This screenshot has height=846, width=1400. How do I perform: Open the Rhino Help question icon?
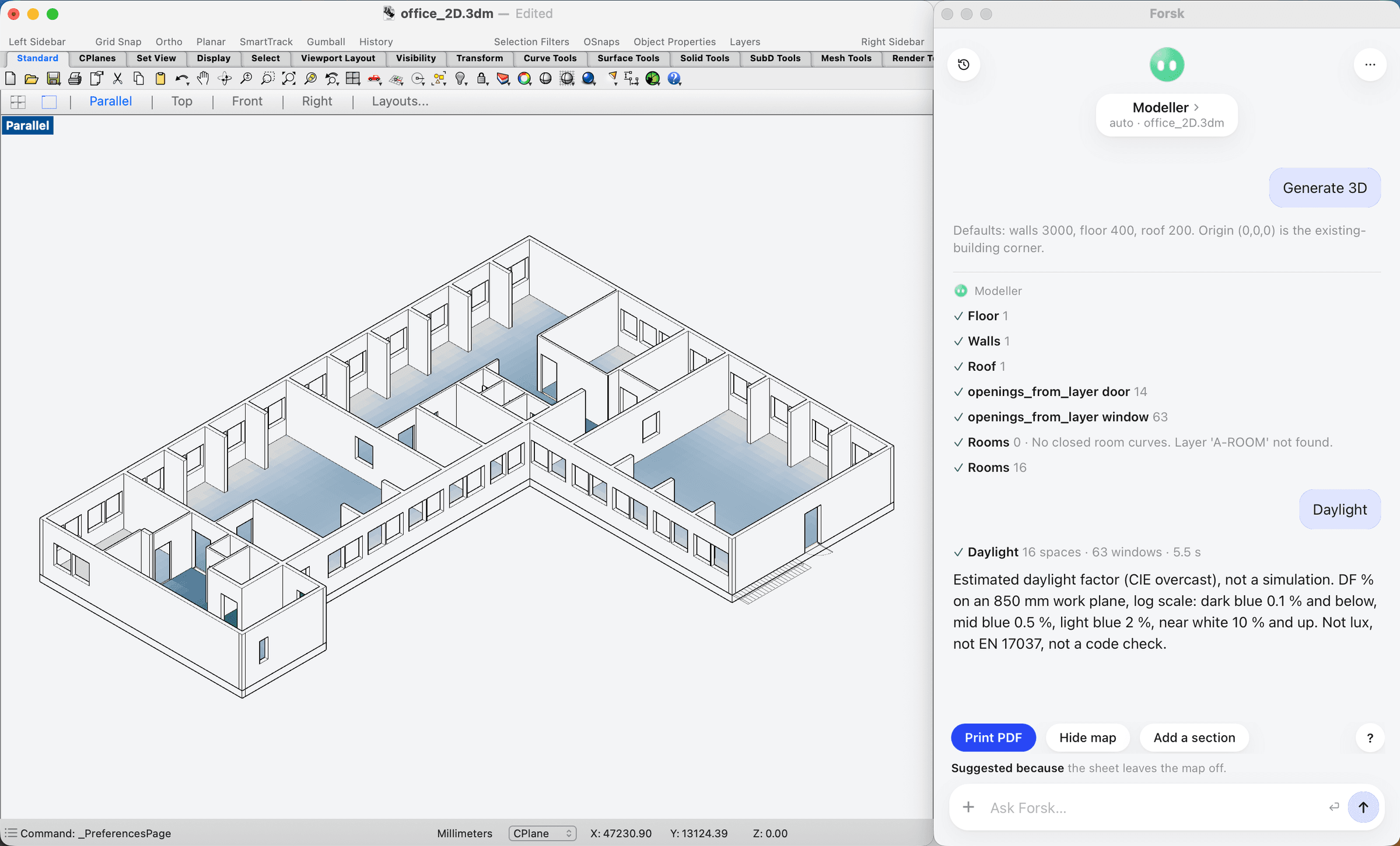pyautogui.click(x=674, y=79)
